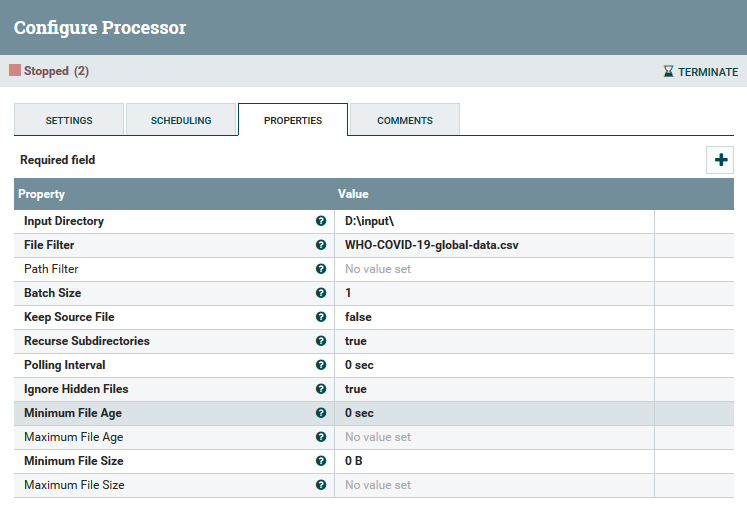
Task: Open help tooltip for Keep Source File
Action: [321, 317]
